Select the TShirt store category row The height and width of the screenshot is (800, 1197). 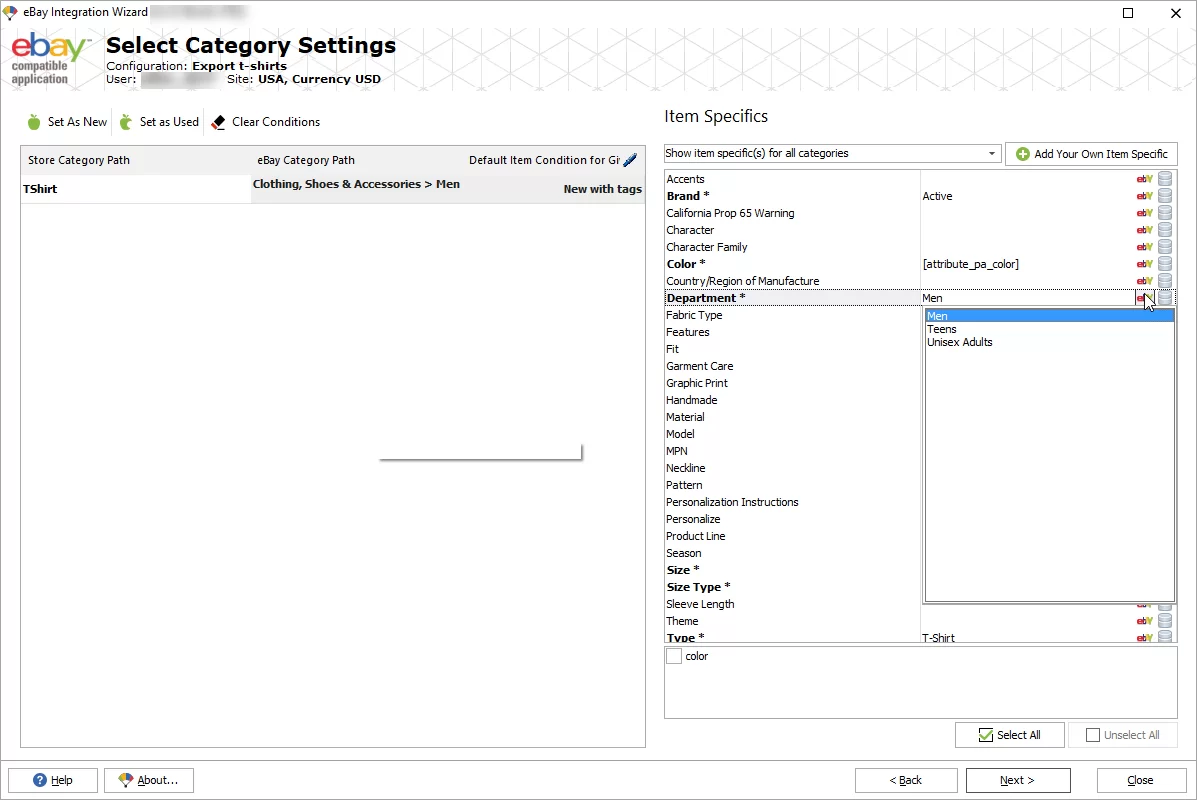point(41,188)
